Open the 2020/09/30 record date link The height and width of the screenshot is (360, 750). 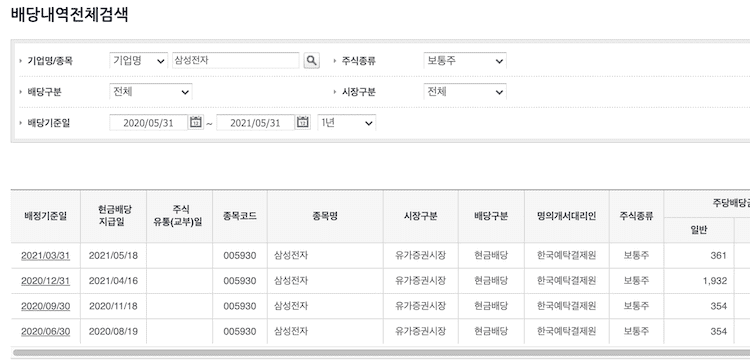click(x=45, y=306)
